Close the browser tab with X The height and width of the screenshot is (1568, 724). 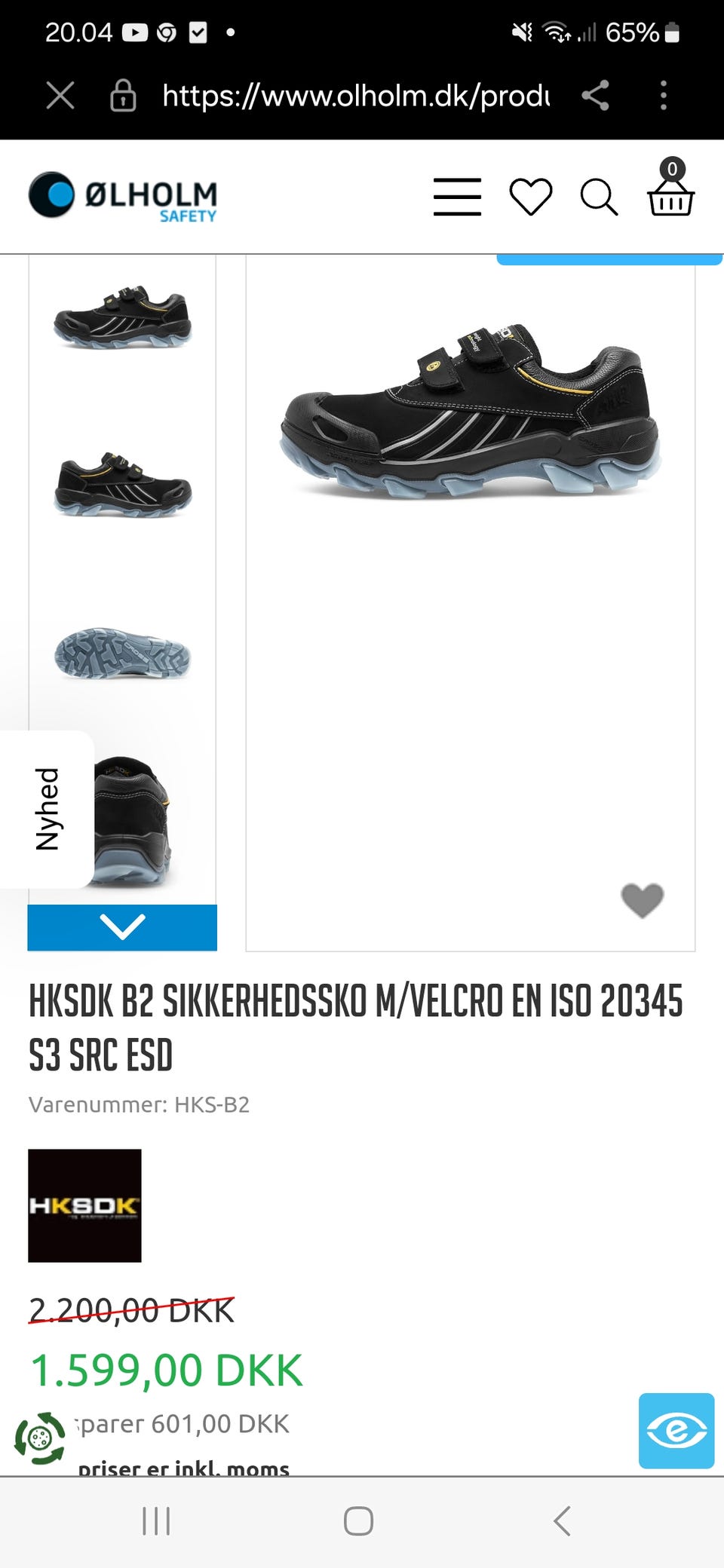click(x=60, y=96)
